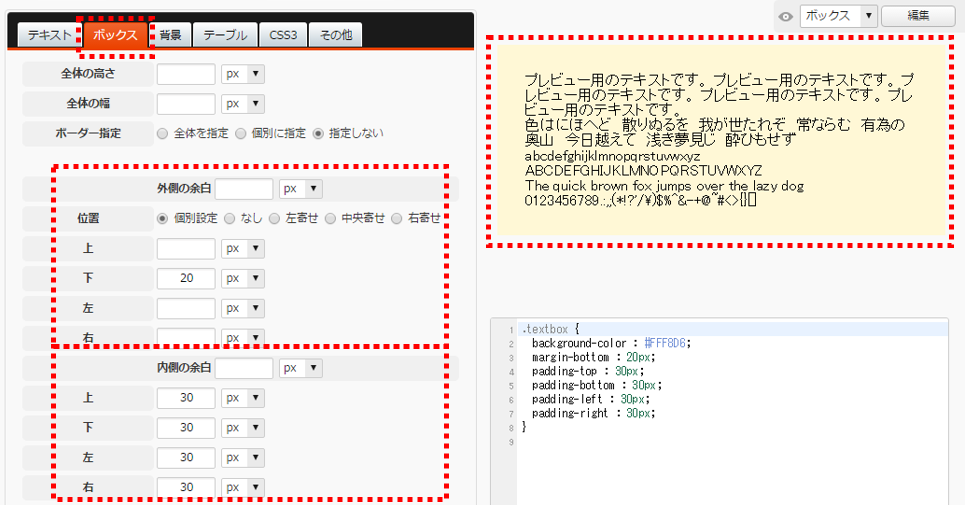Screen dimensions: 965x505
Task: Open the 外側の余白 unit dropdown
Action: (x=301, y=189)
